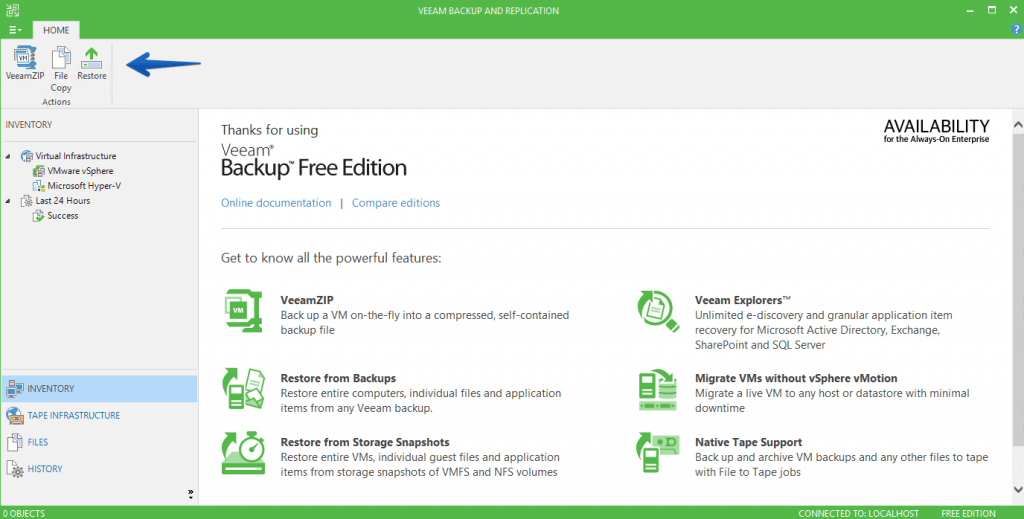Collapse the Last 24 Hours node
Screen dimensions: 1024x519
[9, 201]
